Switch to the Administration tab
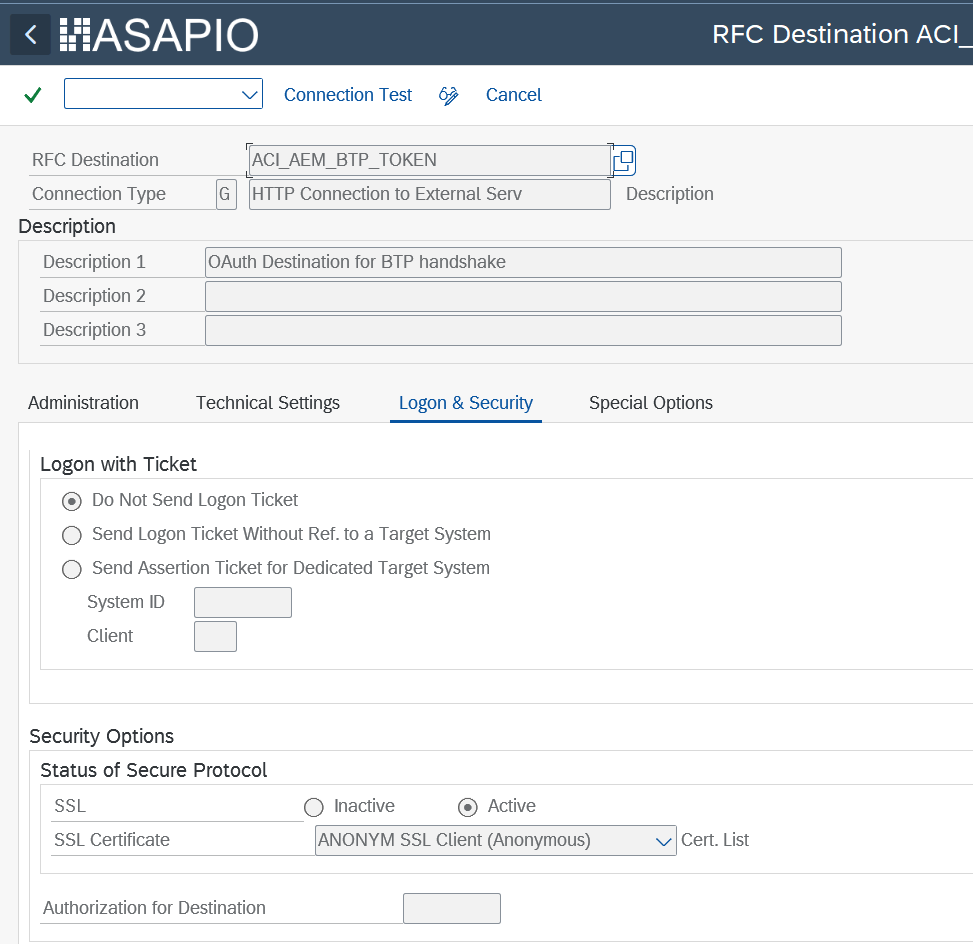The height and width of the screenshot is (944, 973). pos(83,403)
